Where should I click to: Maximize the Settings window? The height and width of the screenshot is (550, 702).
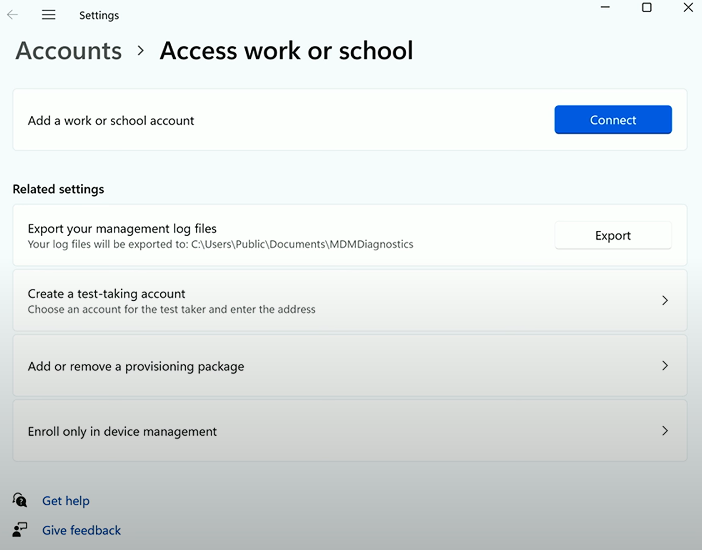[646, 7]
